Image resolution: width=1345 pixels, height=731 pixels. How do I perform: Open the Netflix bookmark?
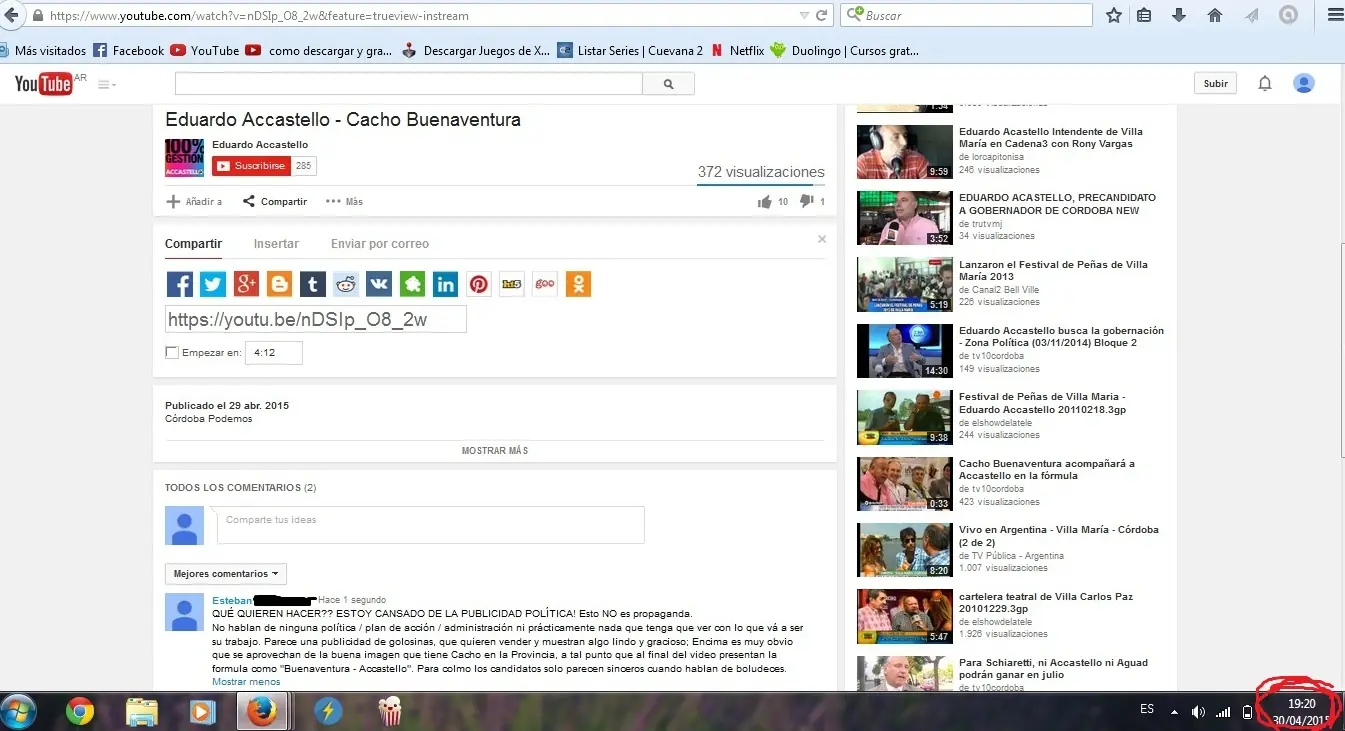pos(738,50)
